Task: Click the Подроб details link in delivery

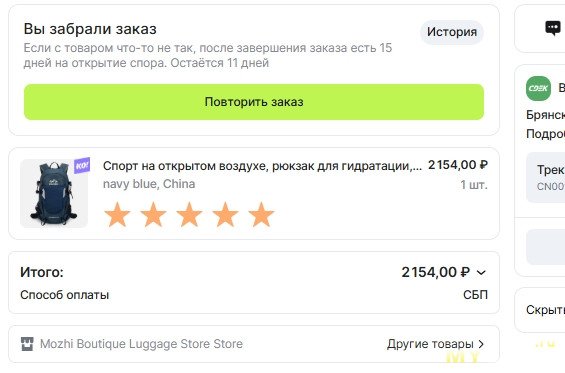Action: coord(546,134)
